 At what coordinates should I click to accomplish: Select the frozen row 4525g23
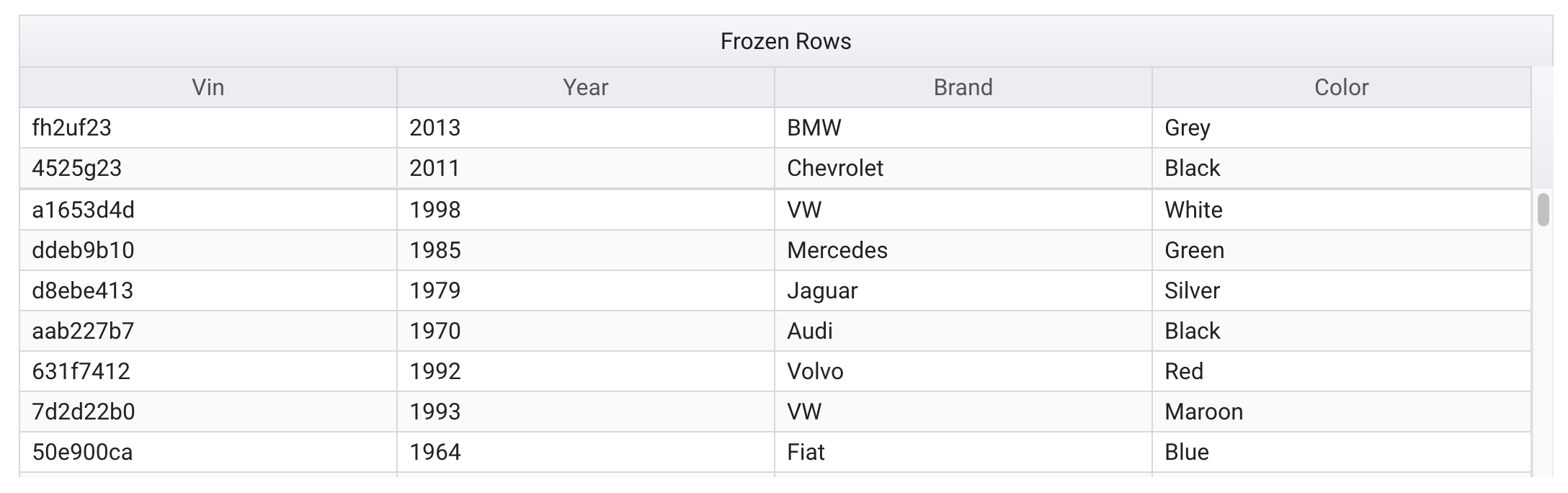tap(775, 168)
